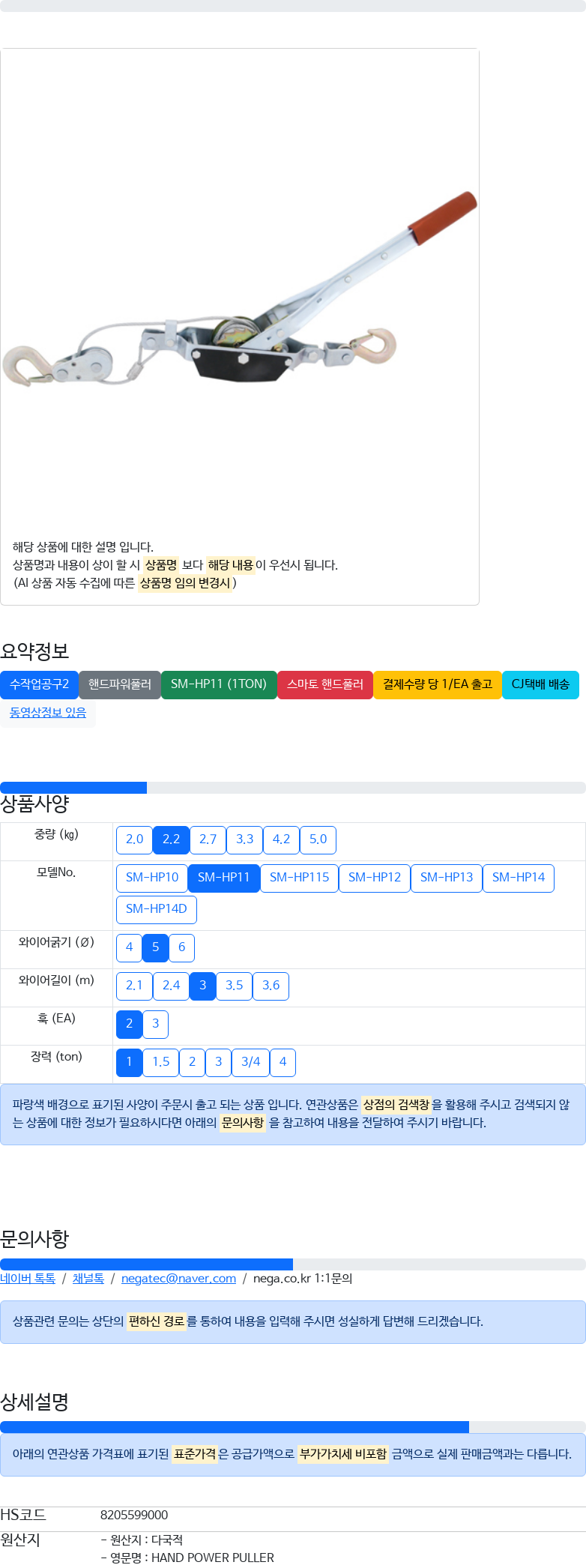Select weight option 2.7
This screenshot has width=586, height=1568.
tap(208, 839)
